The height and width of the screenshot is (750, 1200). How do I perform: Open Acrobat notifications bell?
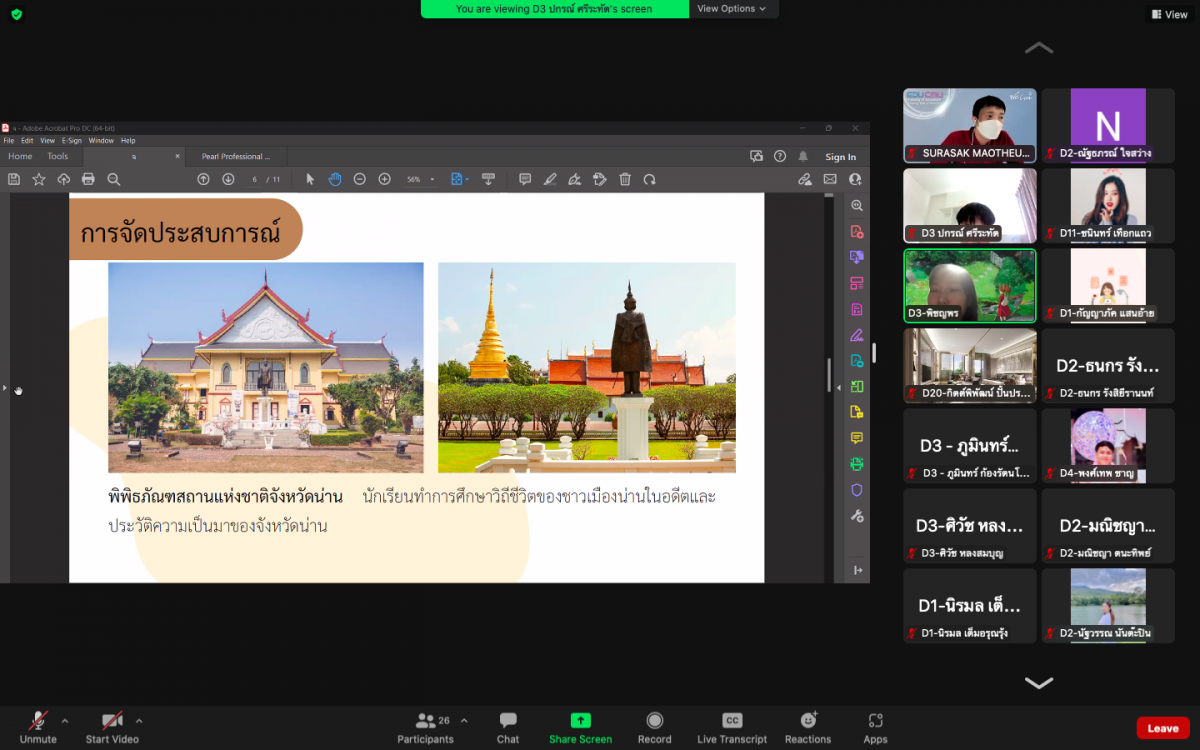802,156
